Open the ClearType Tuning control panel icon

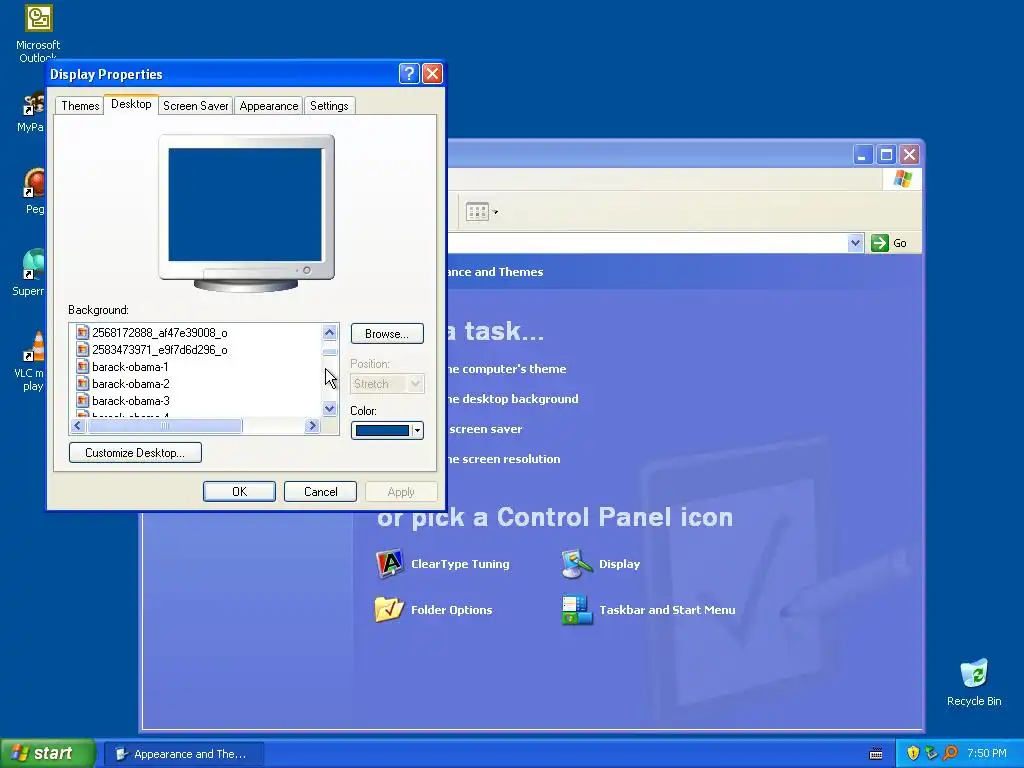(390, 564)
